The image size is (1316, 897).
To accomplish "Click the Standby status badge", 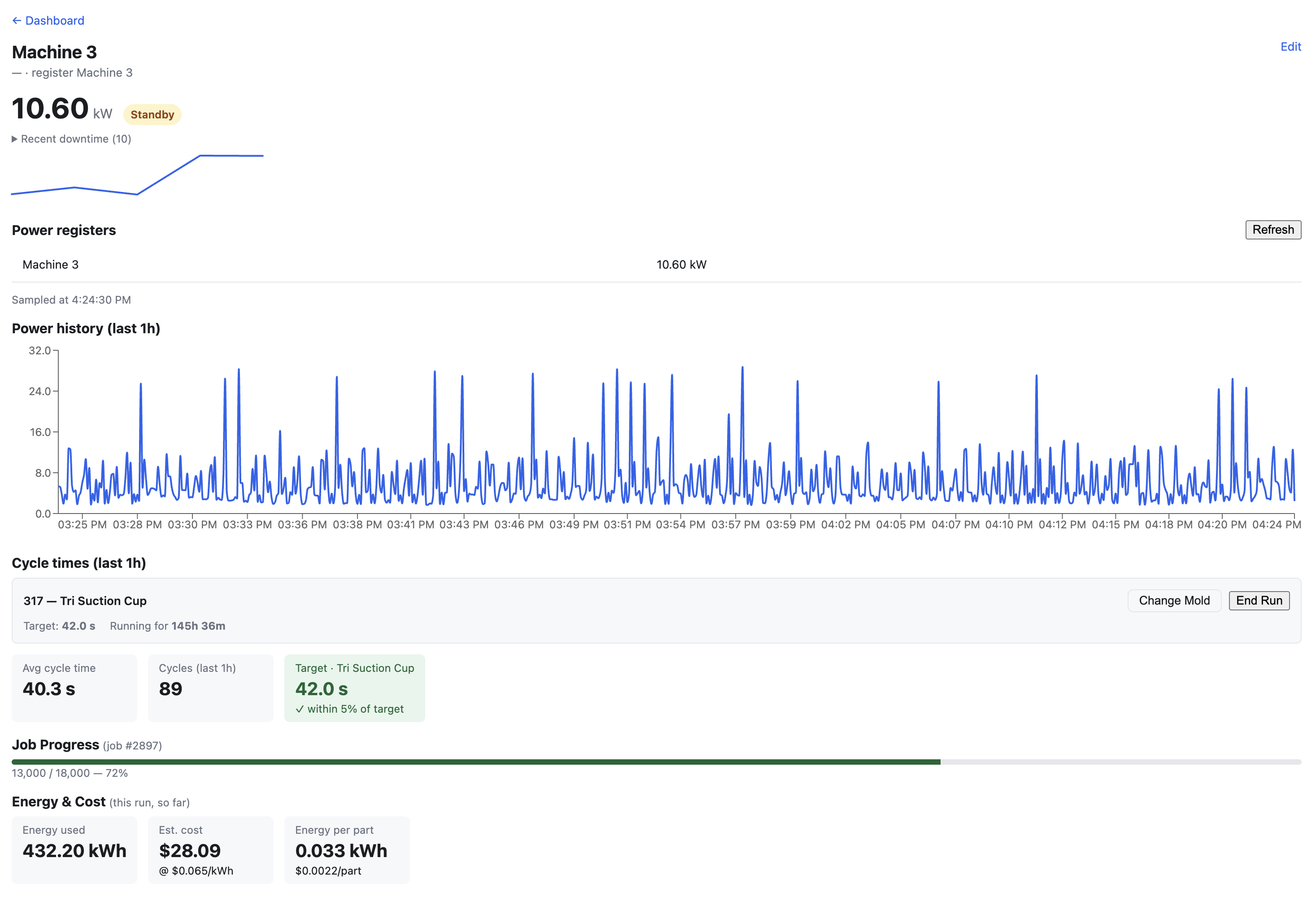I will (153, 114).
